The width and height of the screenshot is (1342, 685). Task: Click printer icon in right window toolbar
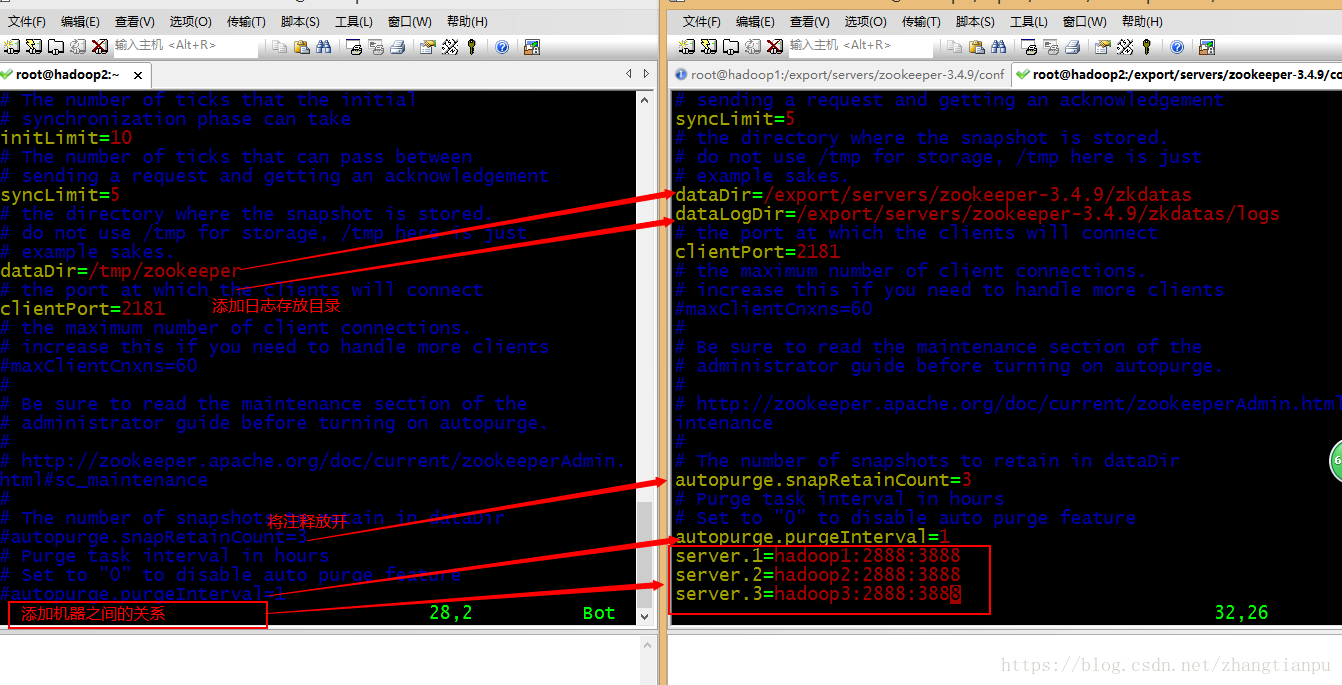(x=1073, y=46)
